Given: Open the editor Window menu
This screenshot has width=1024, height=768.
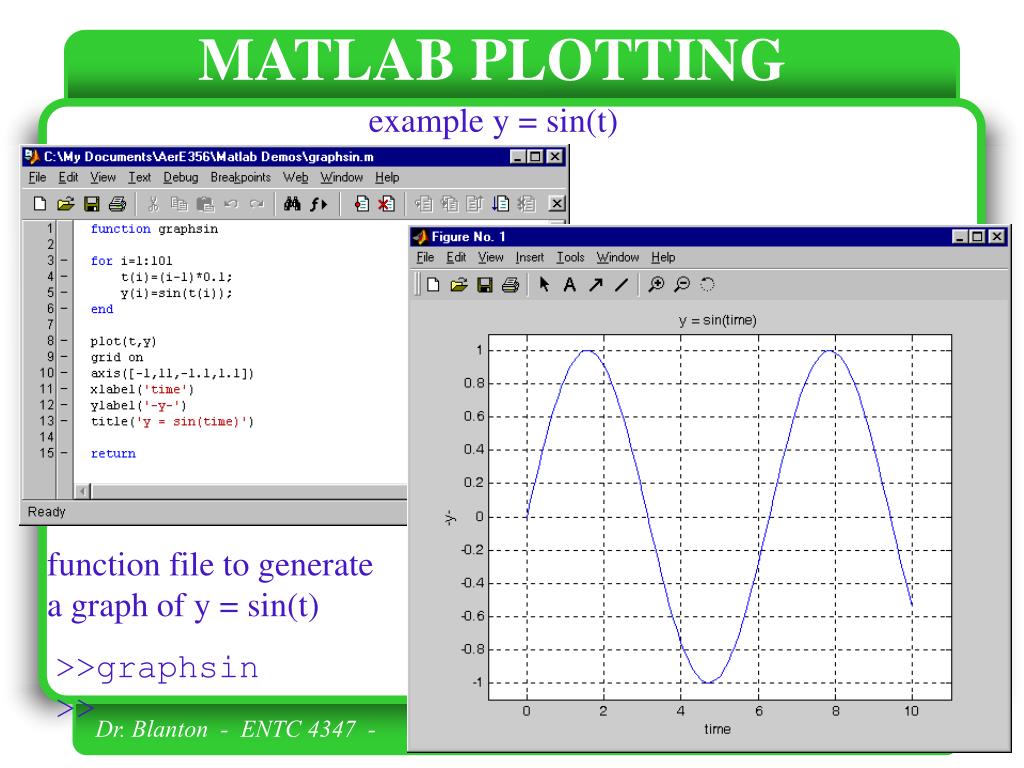Looking at the screenshot, I should [341, 178].
